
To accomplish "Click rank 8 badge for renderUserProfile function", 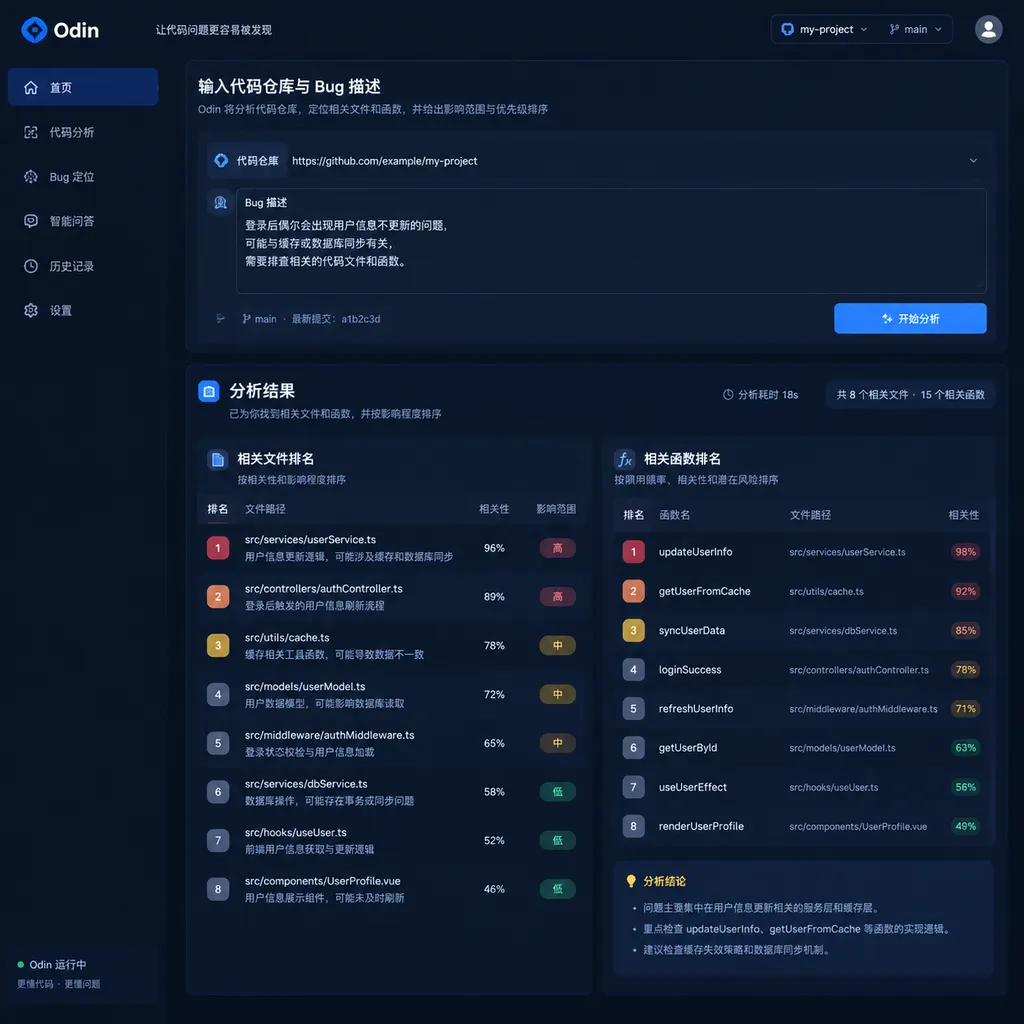I will tap(633, 826).
